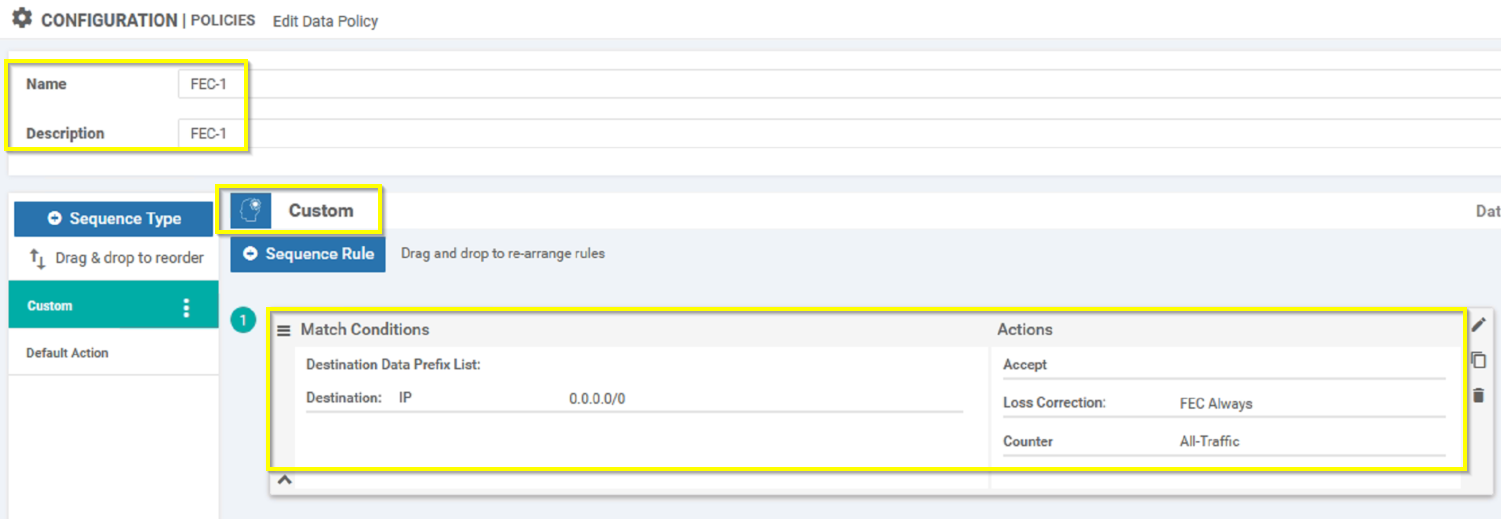
Task: Click the drag & drop reorder arrows icon
Action: coord(38,258)
